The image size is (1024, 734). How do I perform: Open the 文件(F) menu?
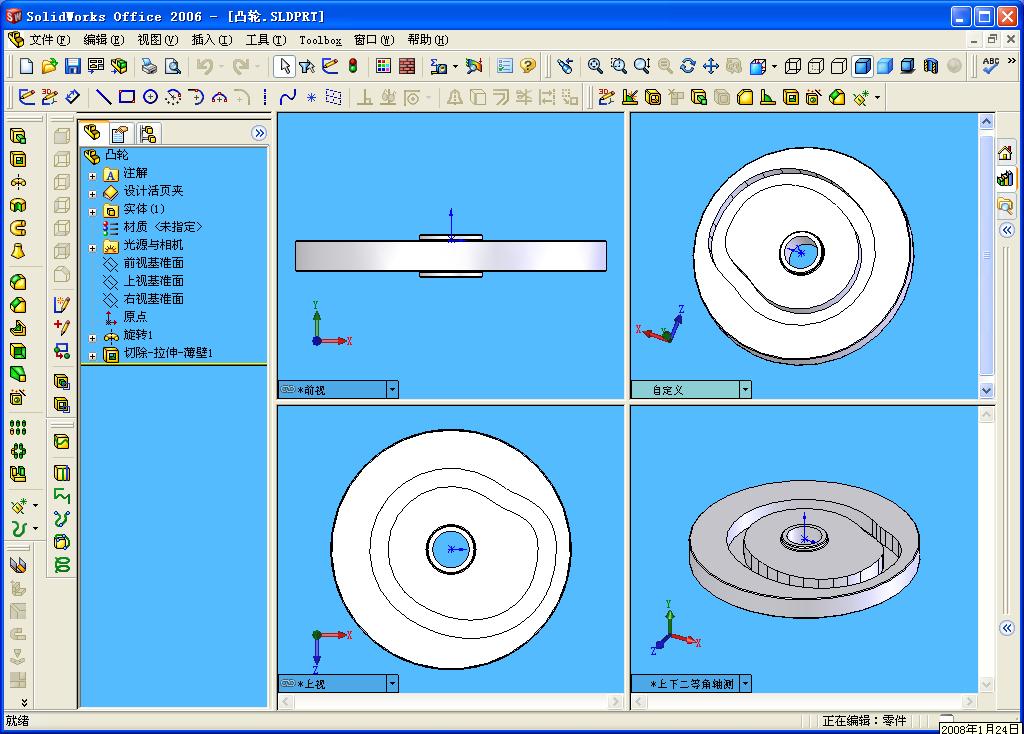tap(50, 40)
